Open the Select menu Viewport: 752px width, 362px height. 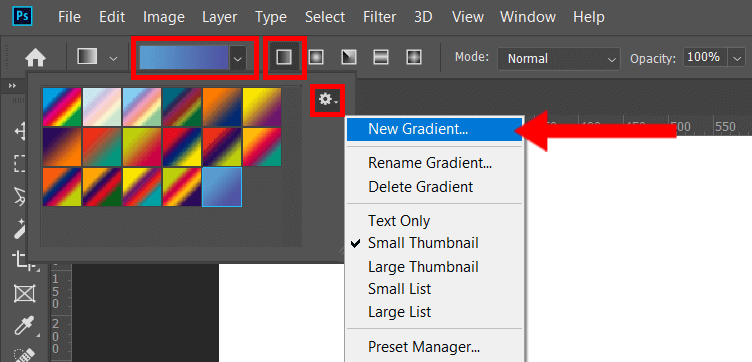pos(325,18)
